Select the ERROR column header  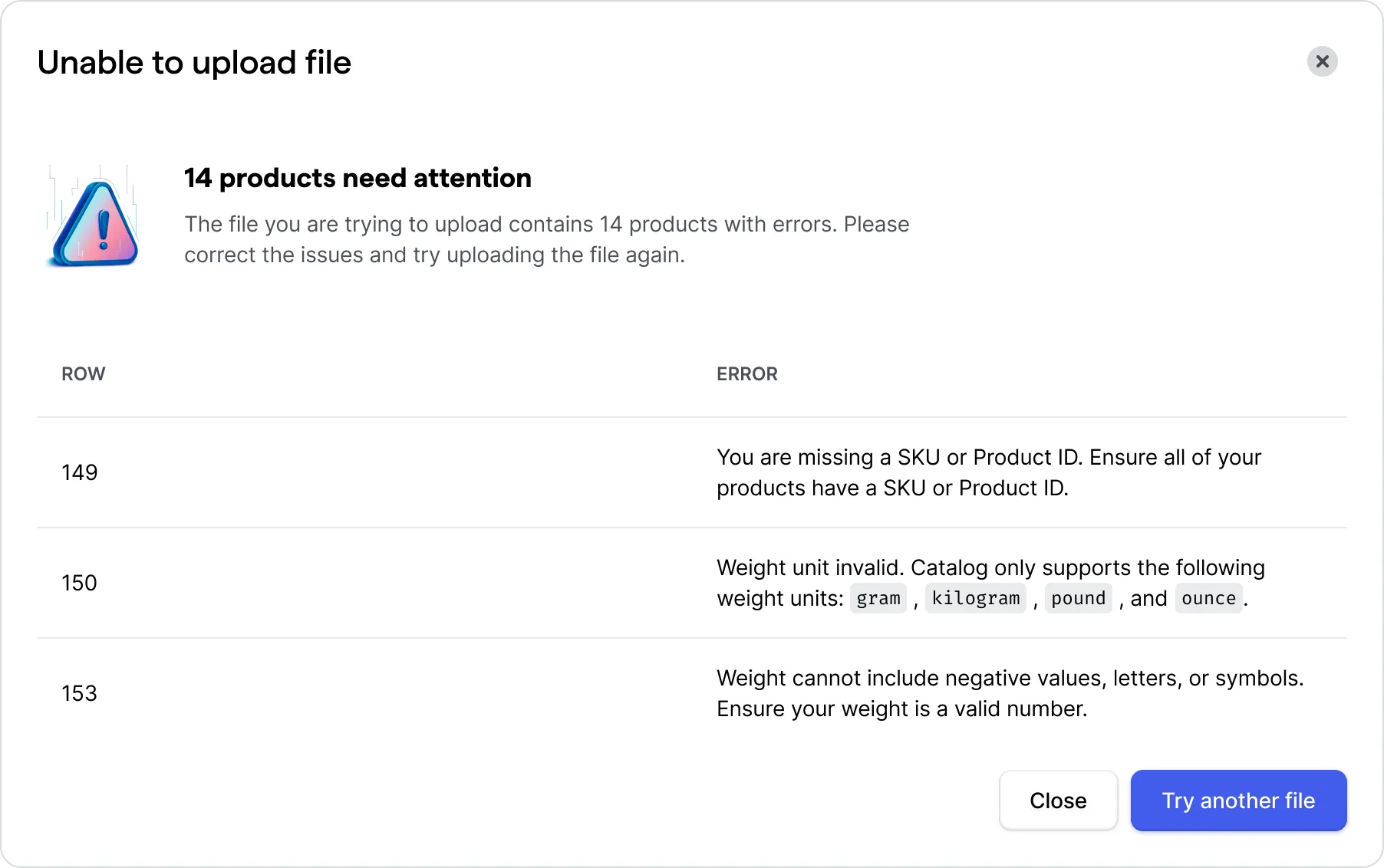pos(746,374)
